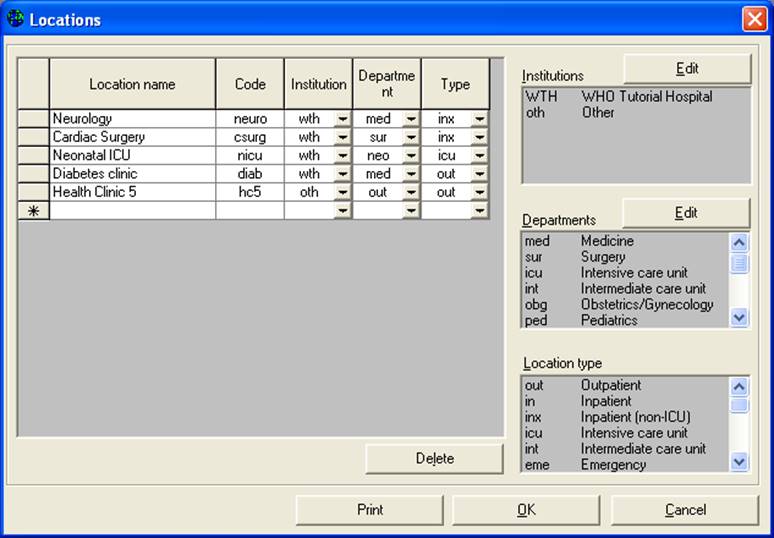Open Type dropdown in the new blank row
Image resolution: width=774 pixels, height=538 pixels.
[x=479, y=211]
